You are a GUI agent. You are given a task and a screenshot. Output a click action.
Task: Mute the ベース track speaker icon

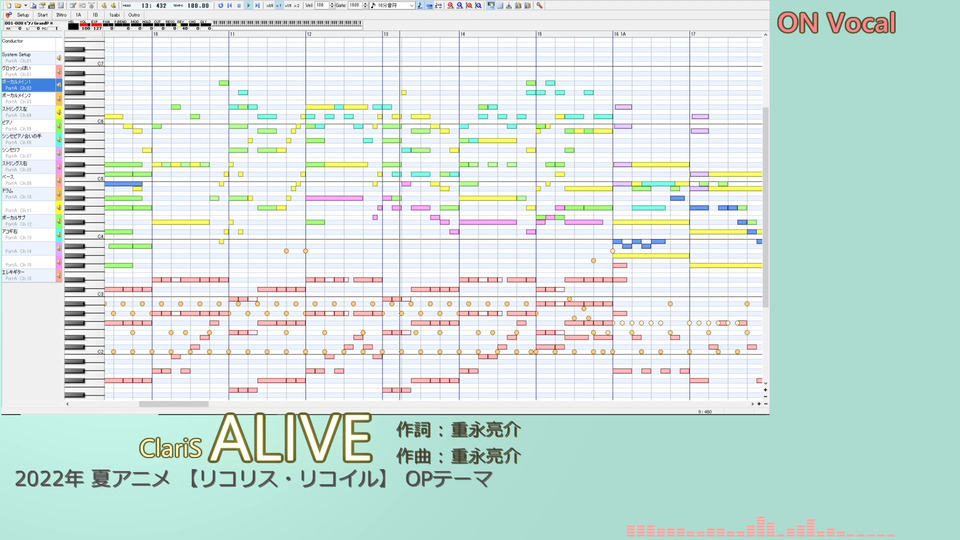(x=59, y=180)
